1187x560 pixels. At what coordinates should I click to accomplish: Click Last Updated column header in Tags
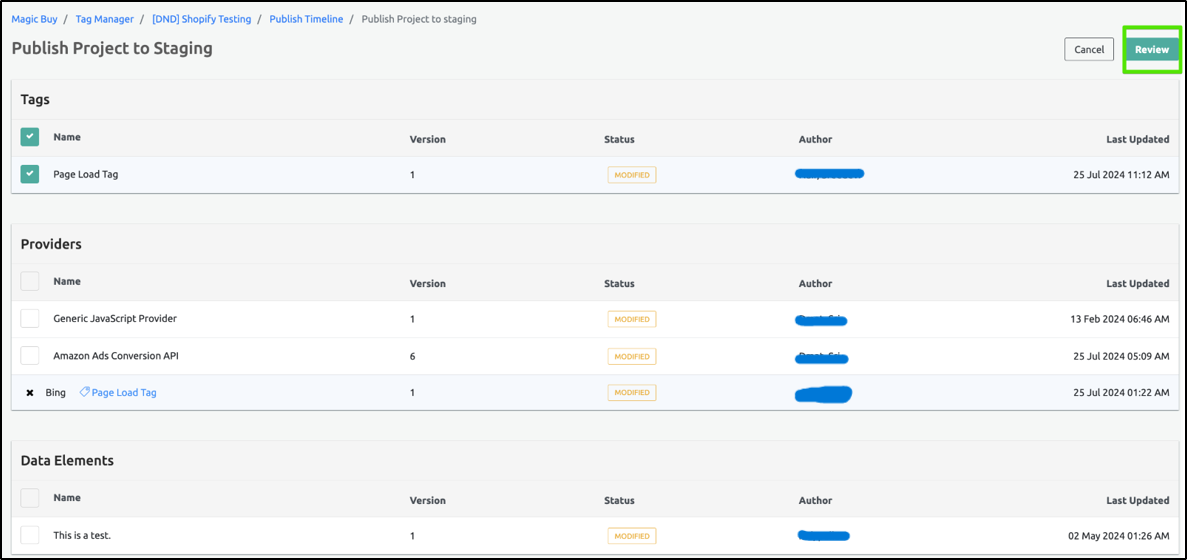(1137, 140)
